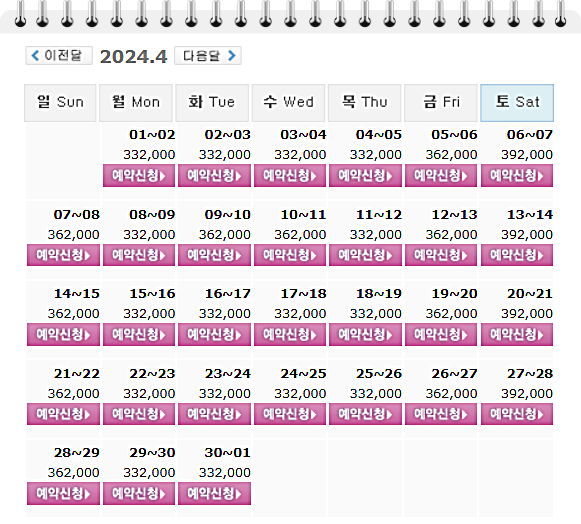The width and height of the screenshot is (581, 524).
Task: Go to next month (다음달)
Action: [208, 56]
